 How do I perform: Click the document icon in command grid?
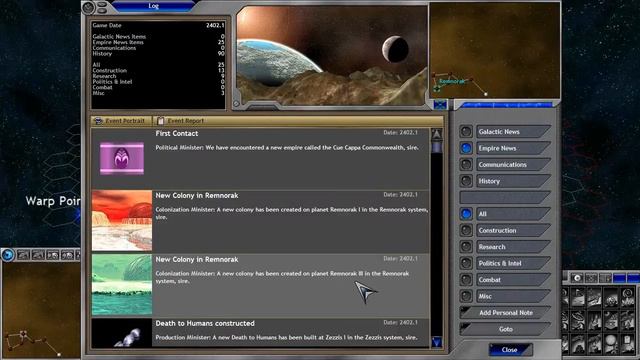coord(627,343)
